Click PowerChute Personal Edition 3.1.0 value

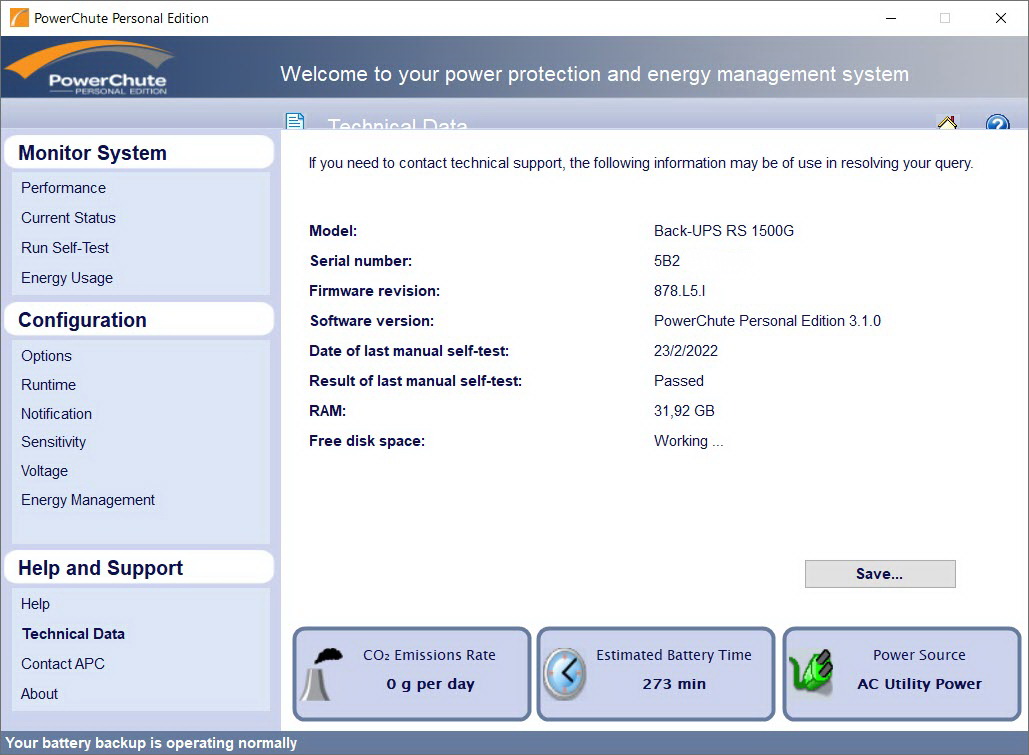pyautogui.click(x=767, y=321)
